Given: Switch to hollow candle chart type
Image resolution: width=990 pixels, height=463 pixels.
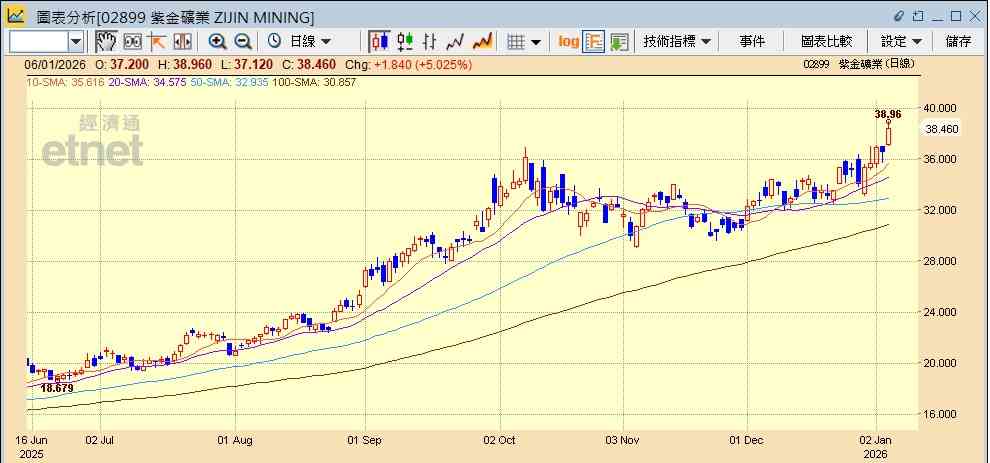Looking at the screenshot, I should pos(405,42).
